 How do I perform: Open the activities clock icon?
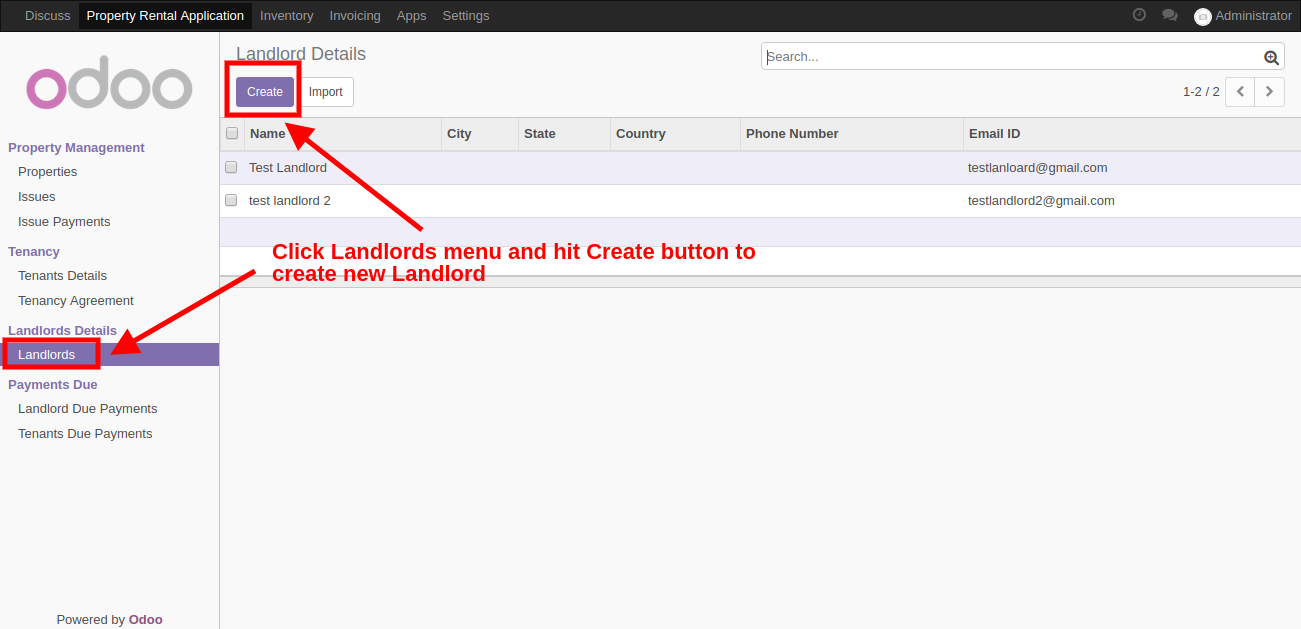[1139, 15]
